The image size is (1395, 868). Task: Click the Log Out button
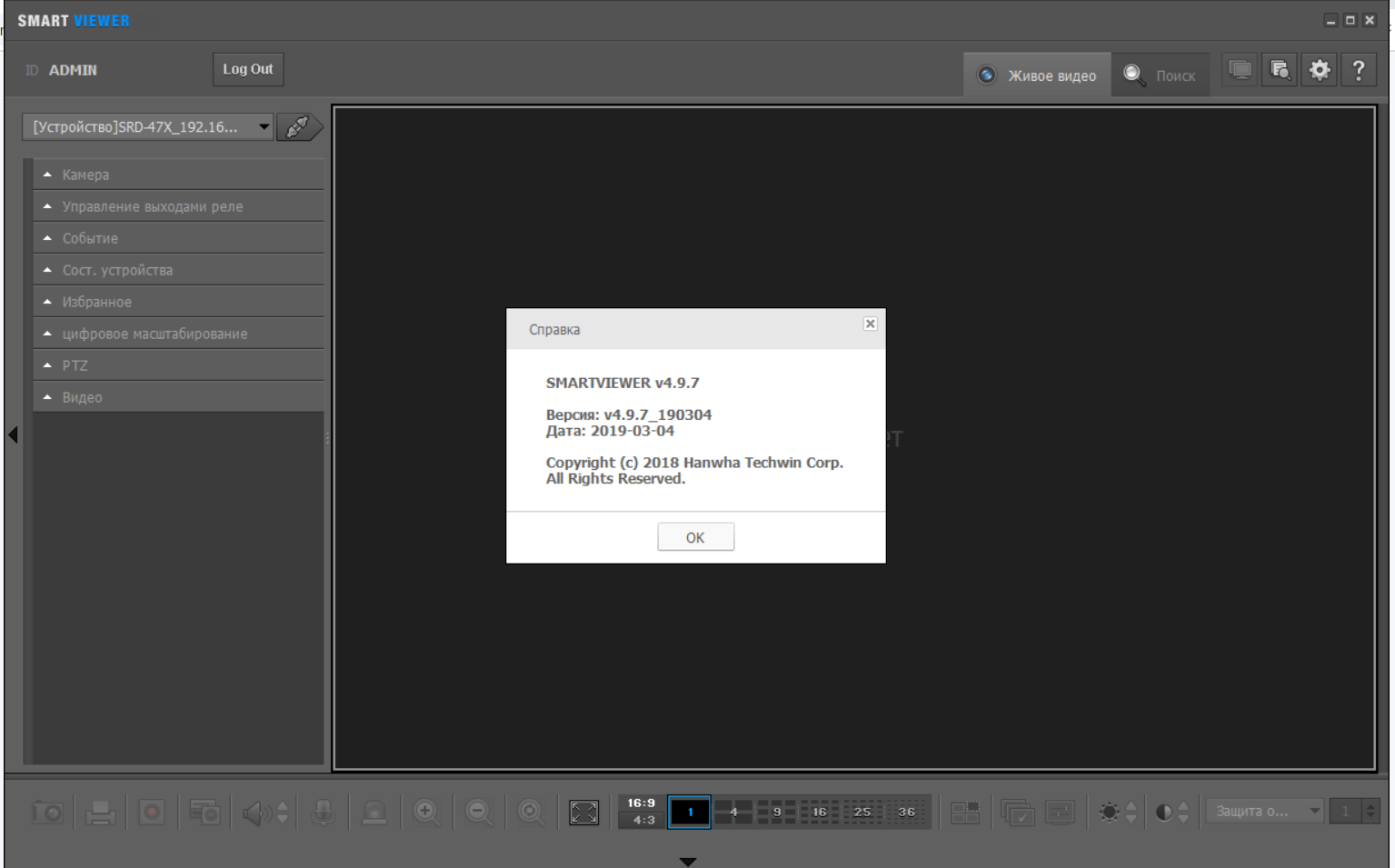coord(248,69)
